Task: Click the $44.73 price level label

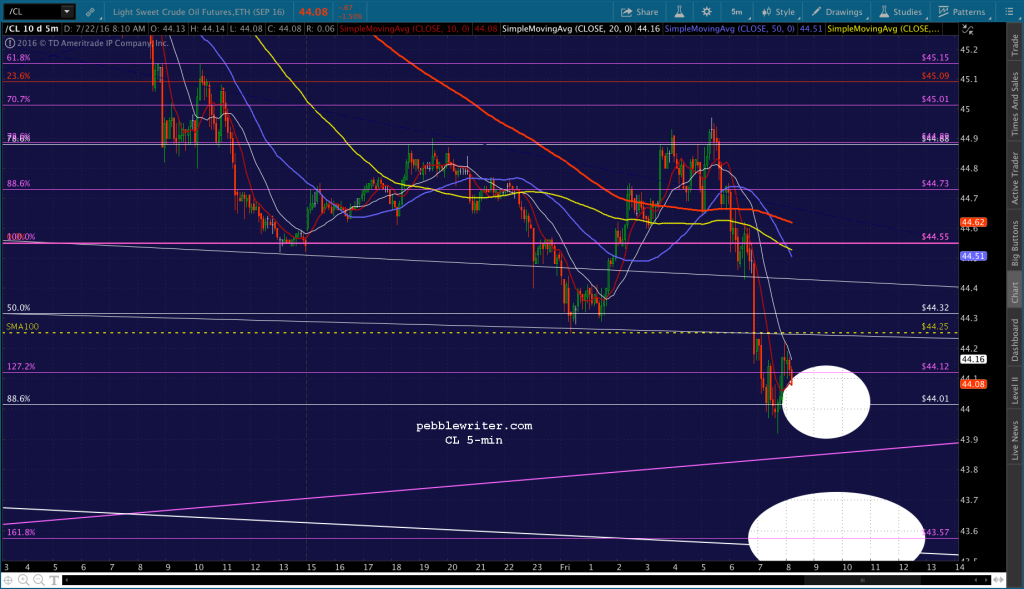Action: point(935,183)
